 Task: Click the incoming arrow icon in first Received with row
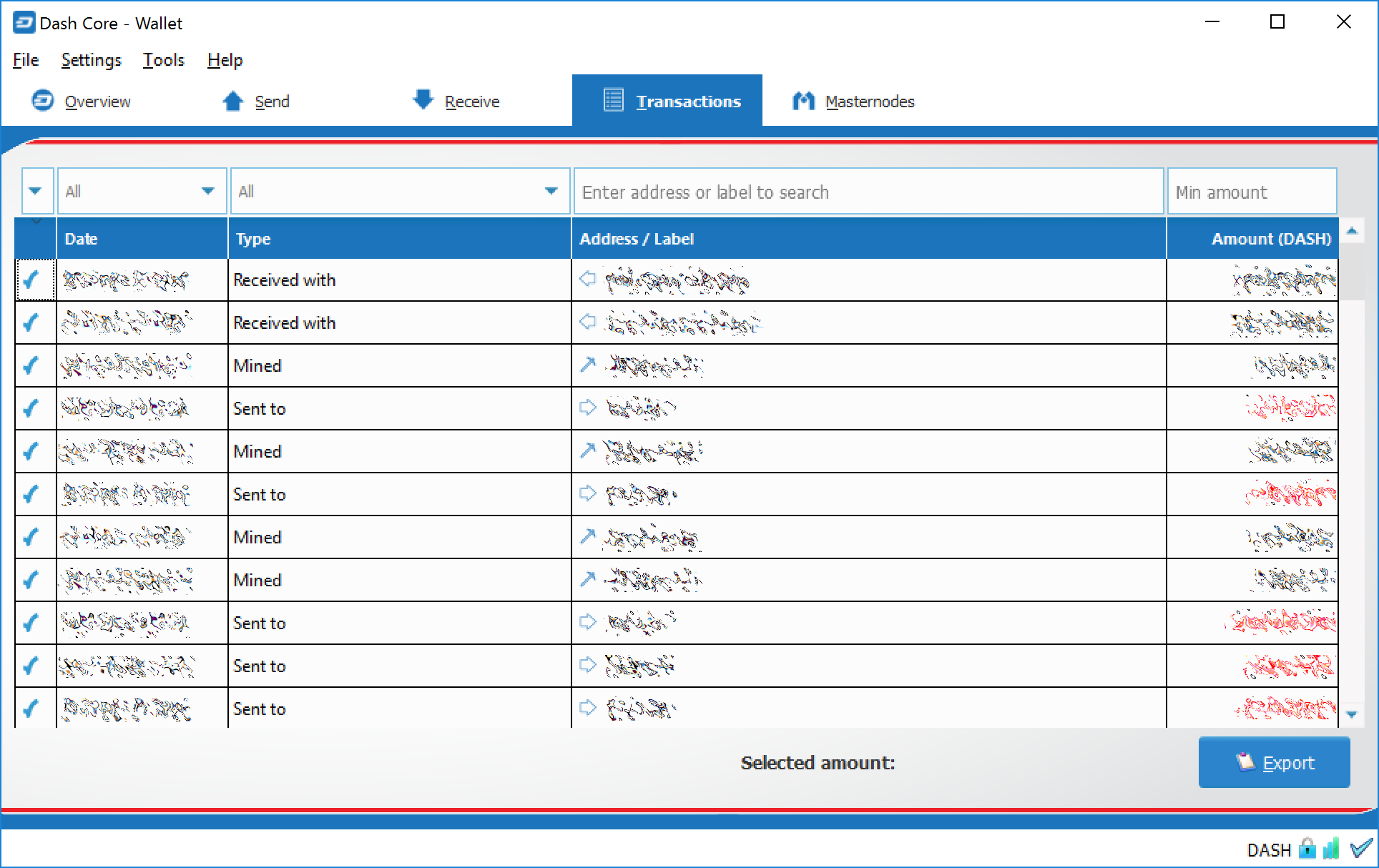[x=587, y=279]
